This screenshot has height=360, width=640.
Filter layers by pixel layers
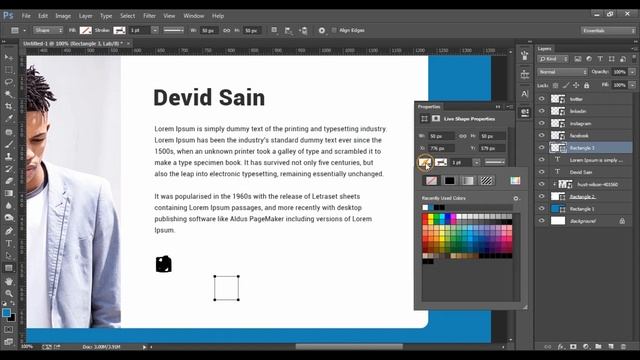pos(578,59)
